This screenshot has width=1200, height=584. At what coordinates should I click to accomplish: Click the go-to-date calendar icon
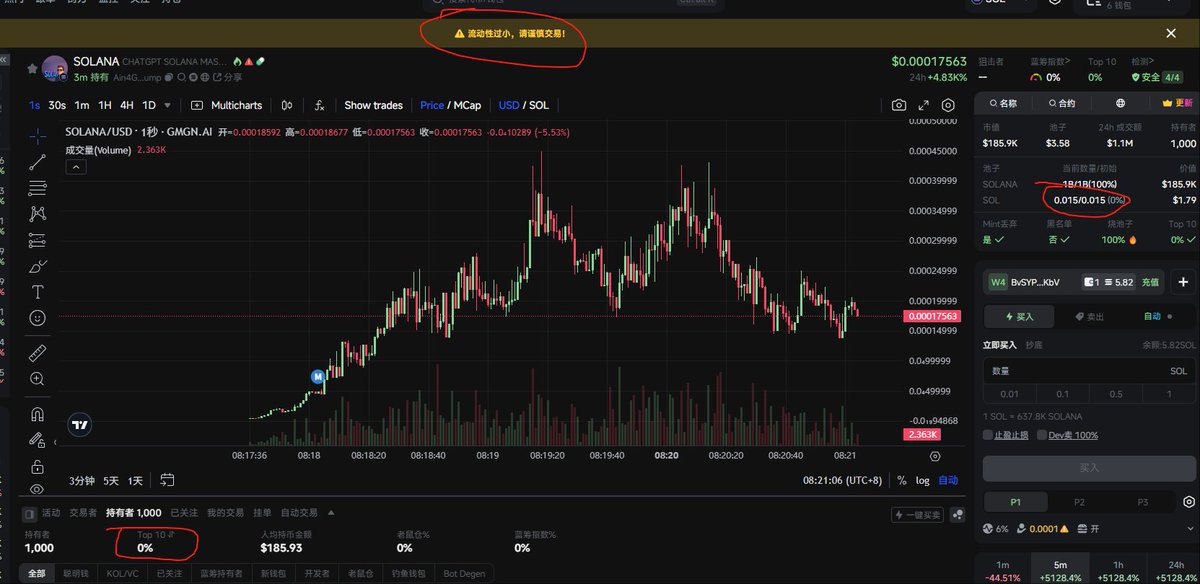(167, 480)
